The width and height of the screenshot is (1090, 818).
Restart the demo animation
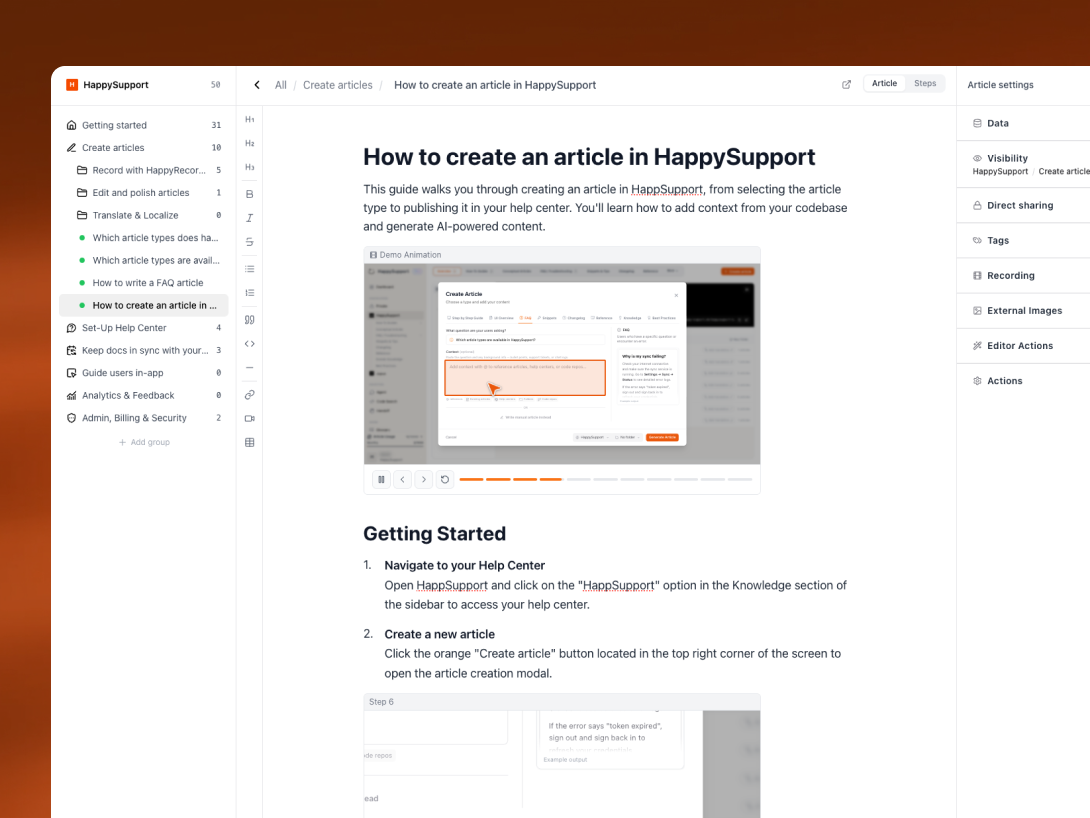click(445, 480)
